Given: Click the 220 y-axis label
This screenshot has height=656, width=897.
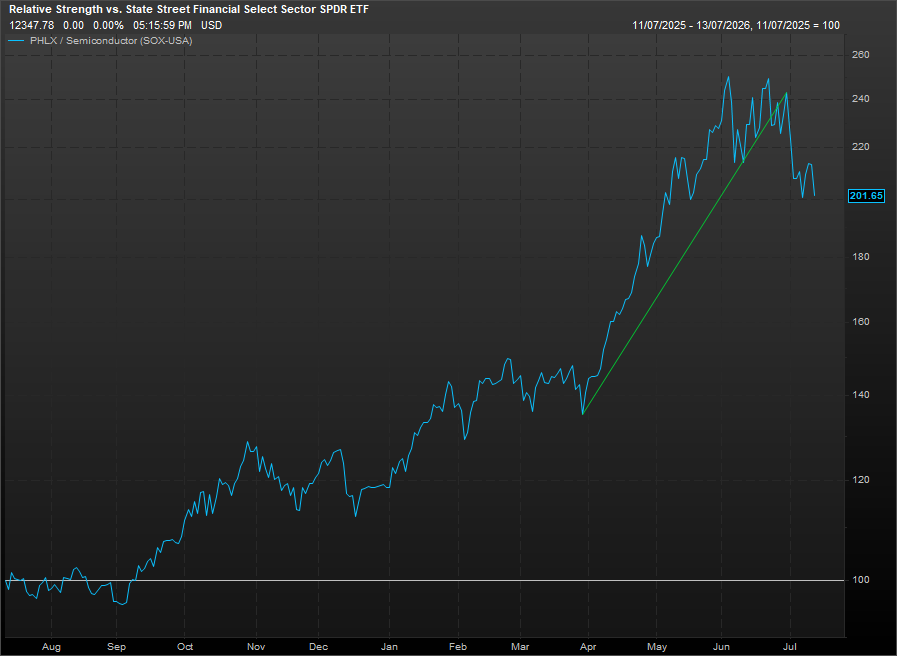Looking at the screenshot, I should tap(860, 147).
